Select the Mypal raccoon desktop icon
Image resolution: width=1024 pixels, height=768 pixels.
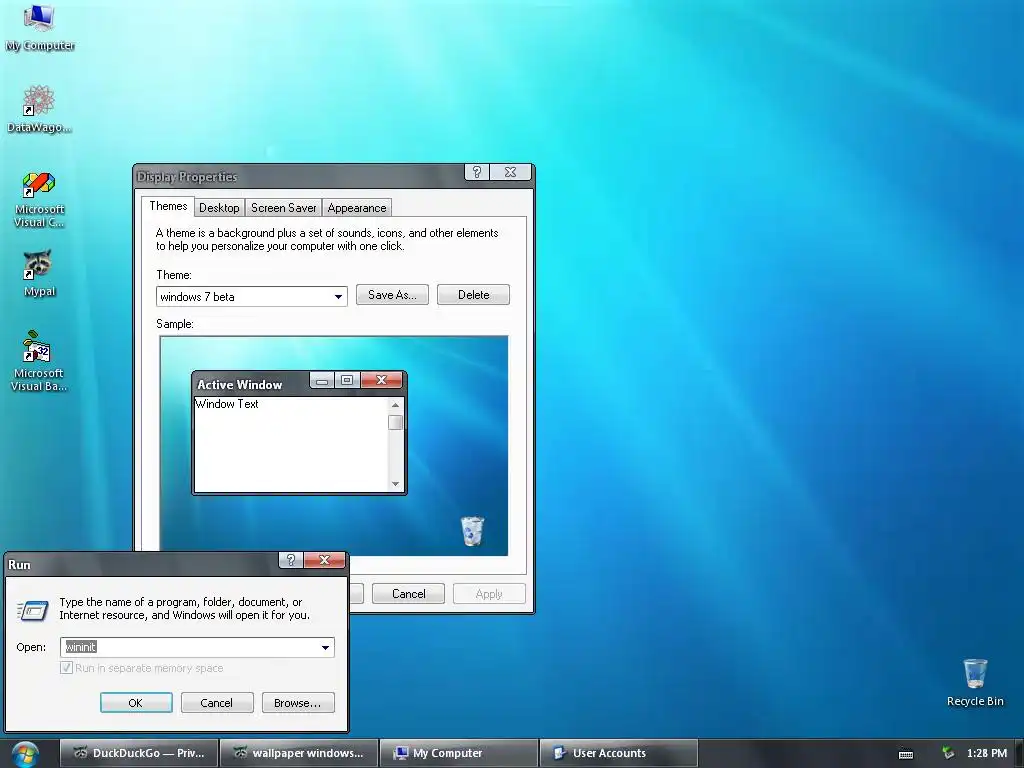click(39, 273)
